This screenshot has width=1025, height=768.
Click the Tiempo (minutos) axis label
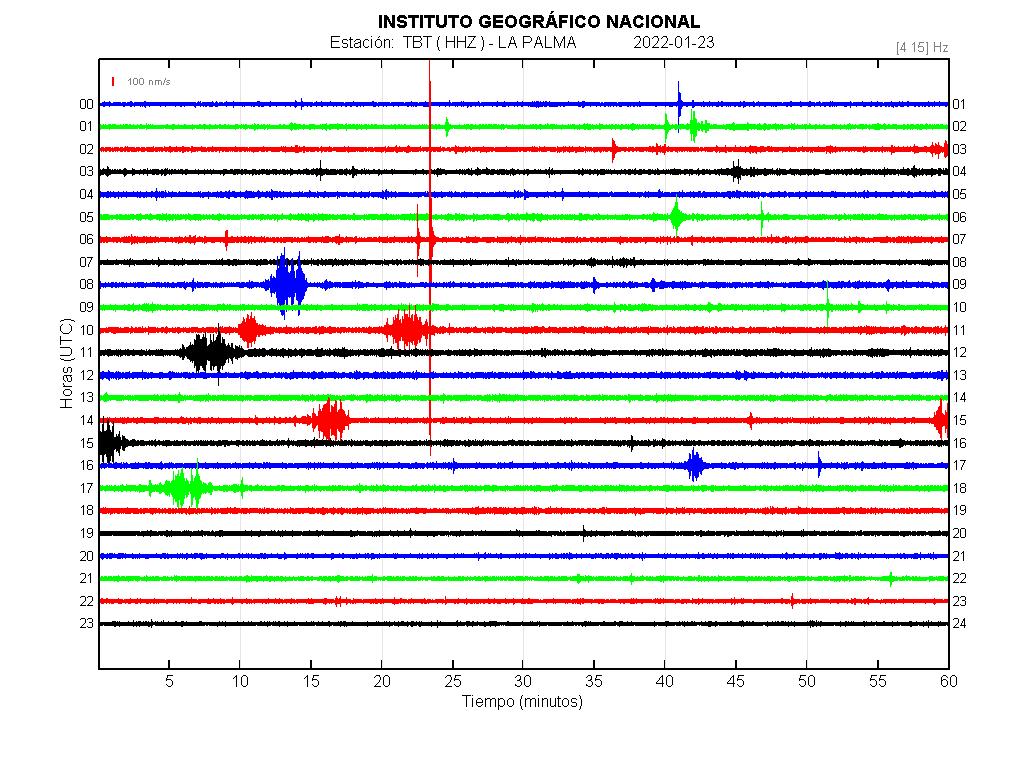(522, 702)
